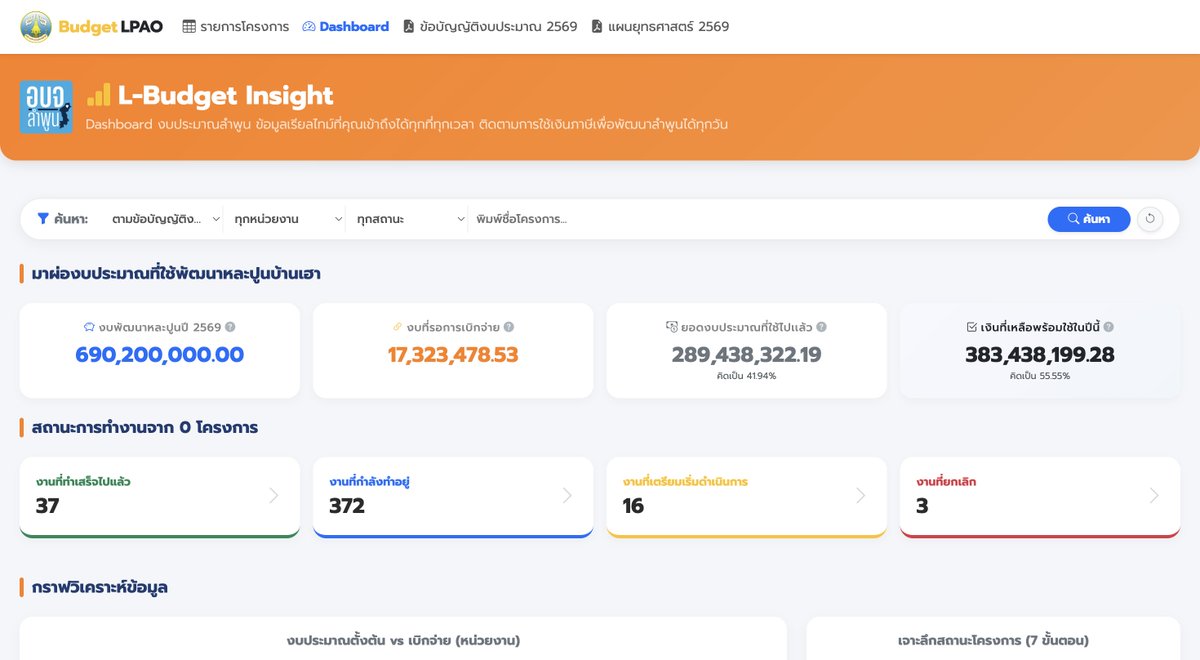This screenshot has height=660, width=1200.
Task: Click the L-Budget Insight title
Action: click(x=225, y=95)
